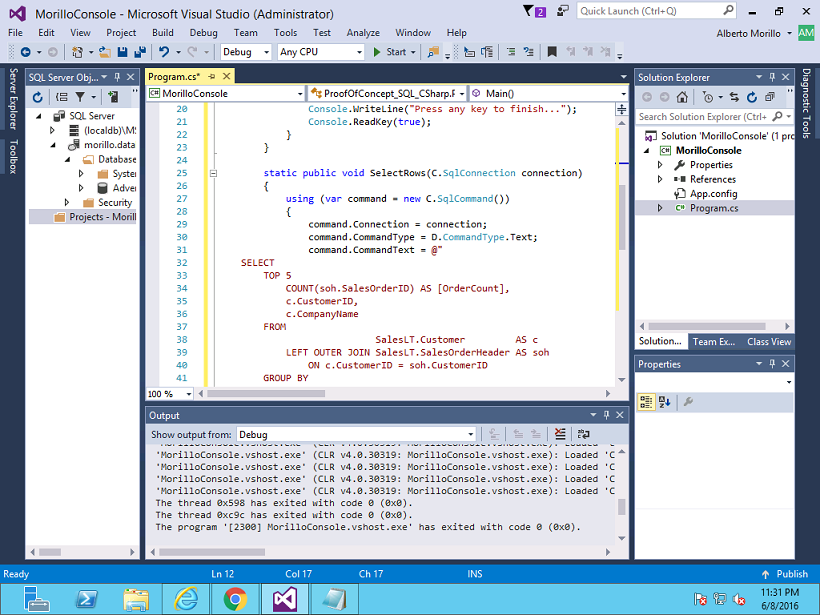
Task: Click the New Project toolbar icon
Action: click(x=77, y=52)
